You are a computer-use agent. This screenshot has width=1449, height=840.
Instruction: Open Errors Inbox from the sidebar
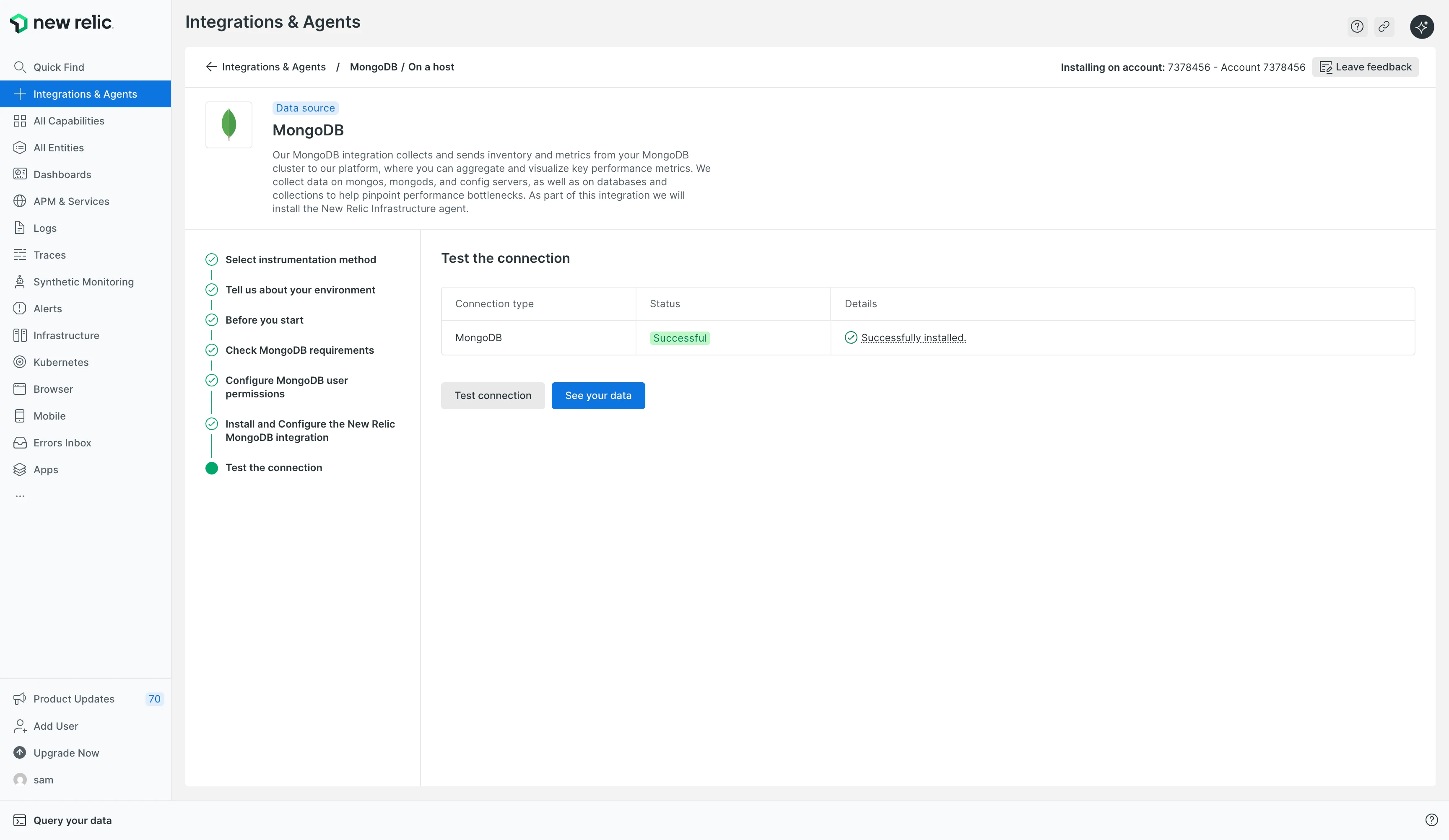click(86, 443)
